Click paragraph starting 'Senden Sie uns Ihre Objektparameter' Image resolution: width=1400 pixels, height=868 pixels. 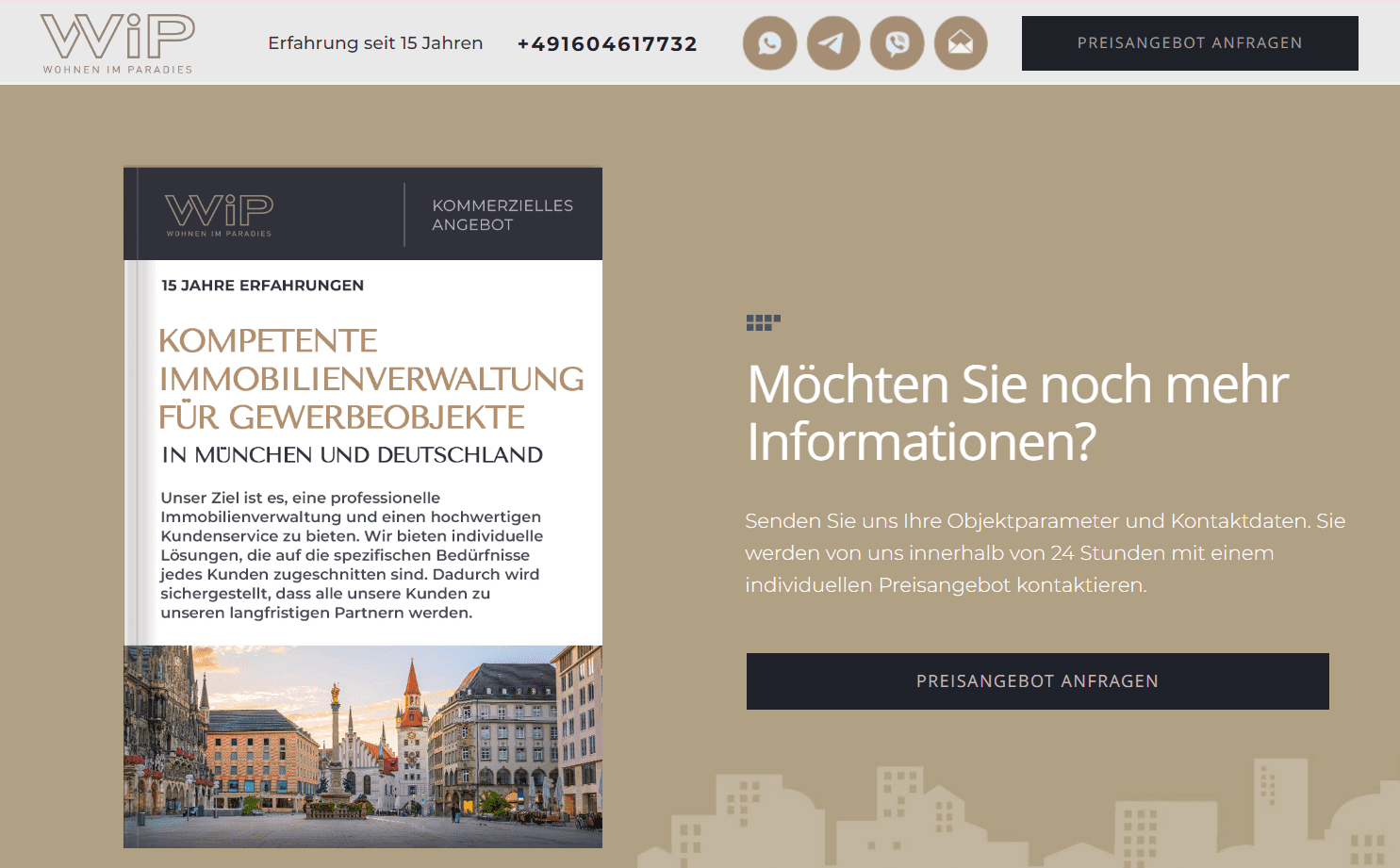pyautogui.click(x=1045, y=552)
